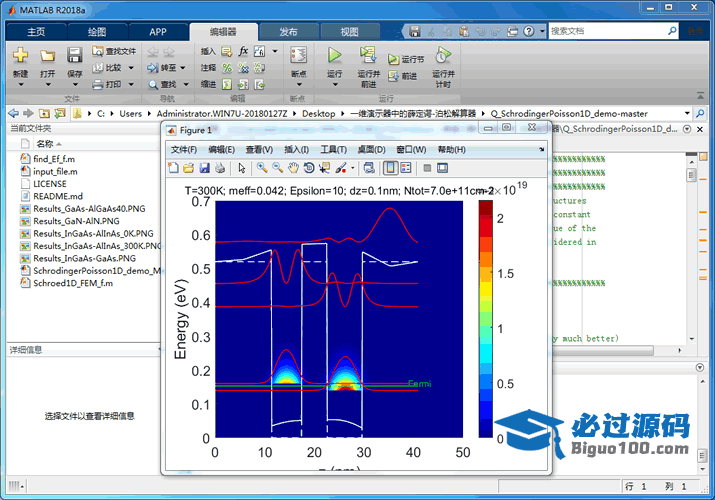Toggle Insert Colorbar button in Figure 1

pyautogui.click(x=390, y=168)
